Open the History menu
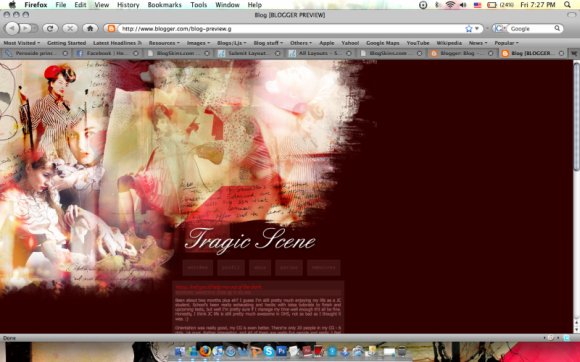Viewport: 580px width, 362px height. (x=128, y=5)
